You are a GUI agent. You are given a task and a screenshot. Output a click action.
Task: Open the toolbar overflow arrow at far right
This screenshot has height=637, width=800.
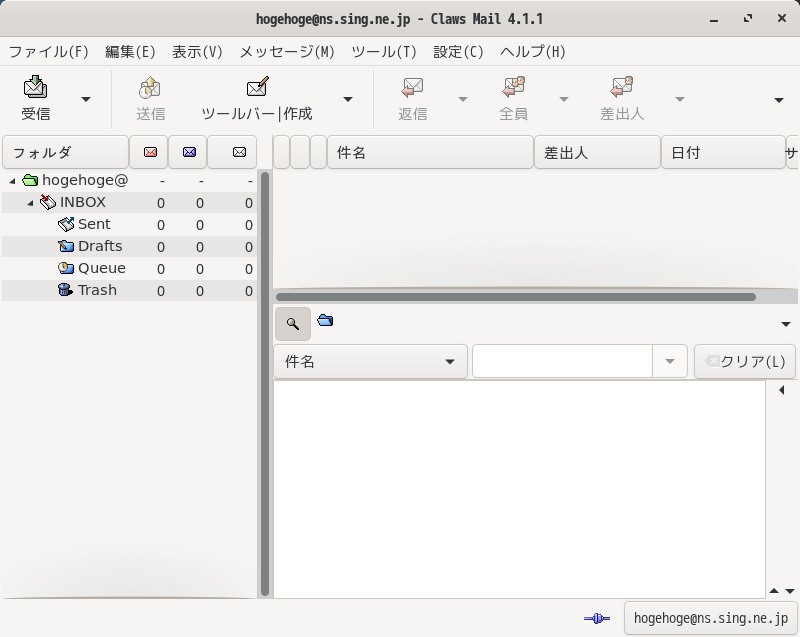(x=779, y=100)
